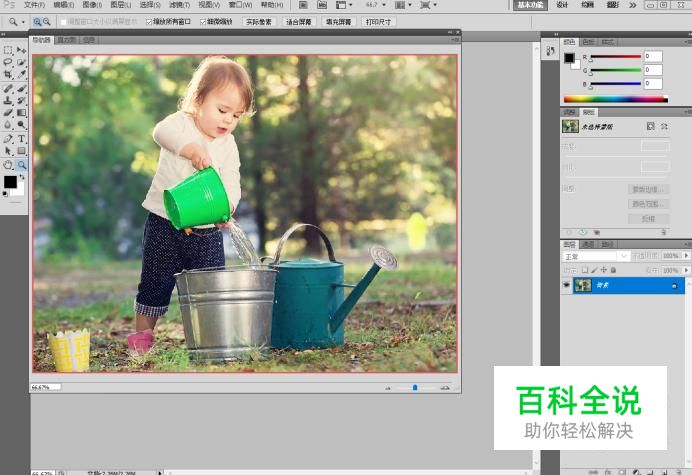Image resolution: width=692 pixels, height=475 pixels.
Task: Reset to default foreground/background colors
Action: click(5, 194)
